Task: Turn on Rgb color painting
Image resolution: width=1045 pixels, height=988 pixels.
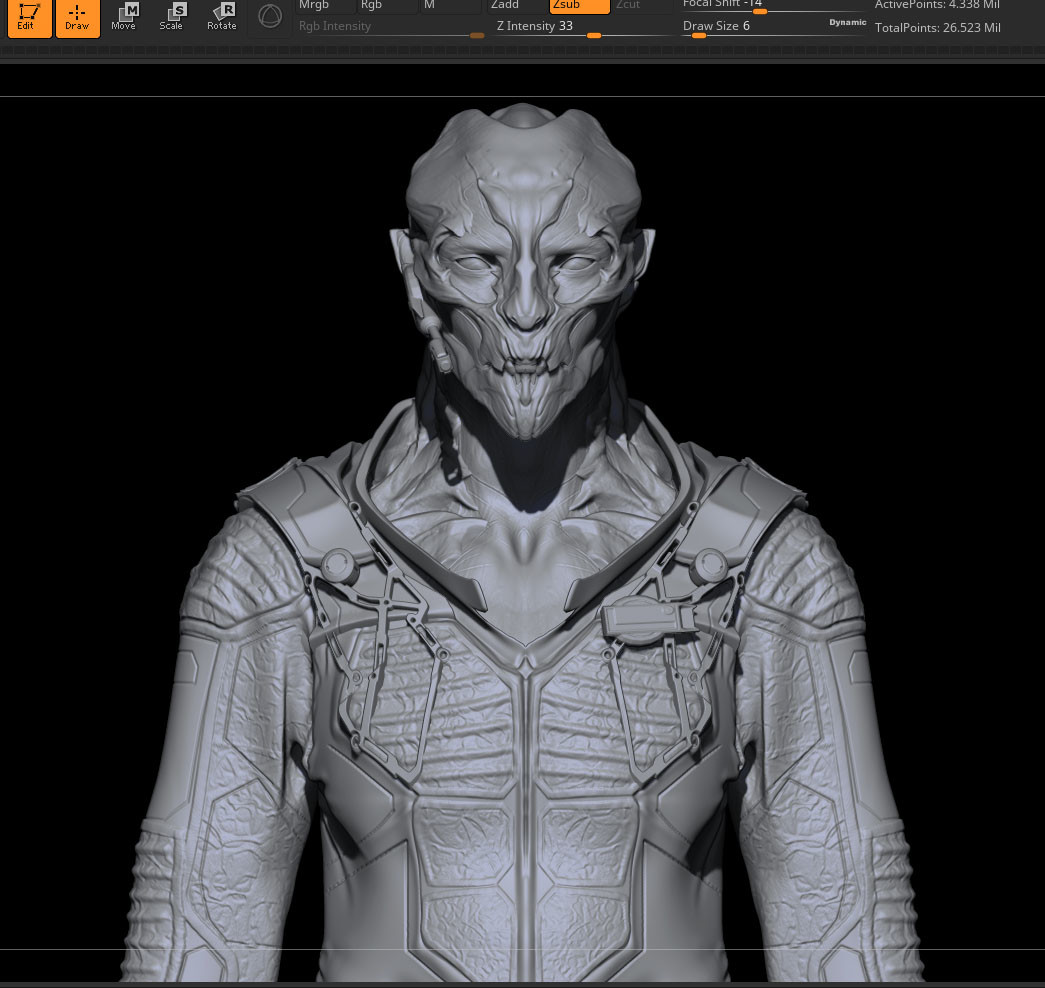Action: (x=388, y=6)
